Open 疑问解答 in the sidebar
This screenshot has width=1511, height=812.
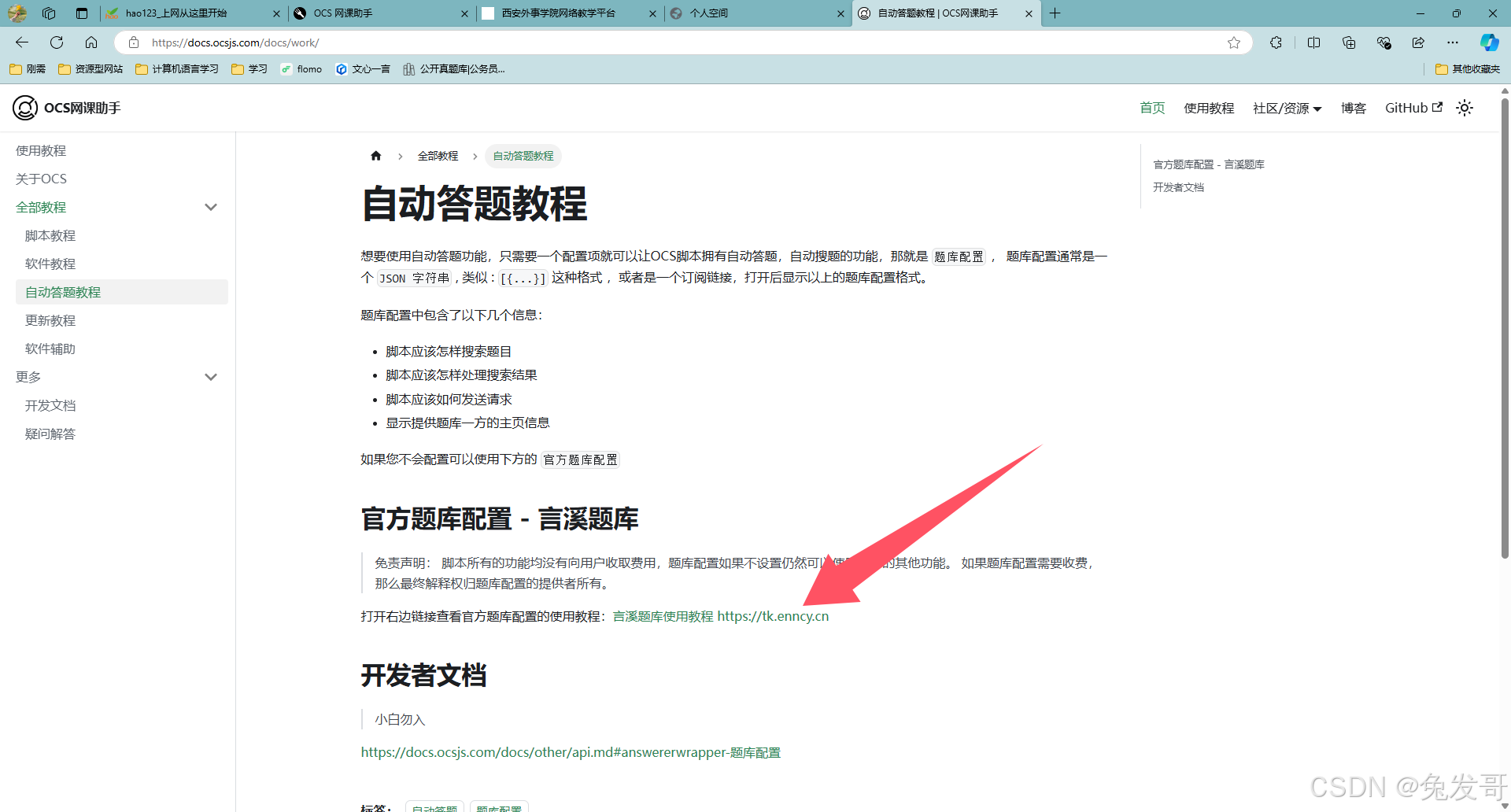pos(50,434)
